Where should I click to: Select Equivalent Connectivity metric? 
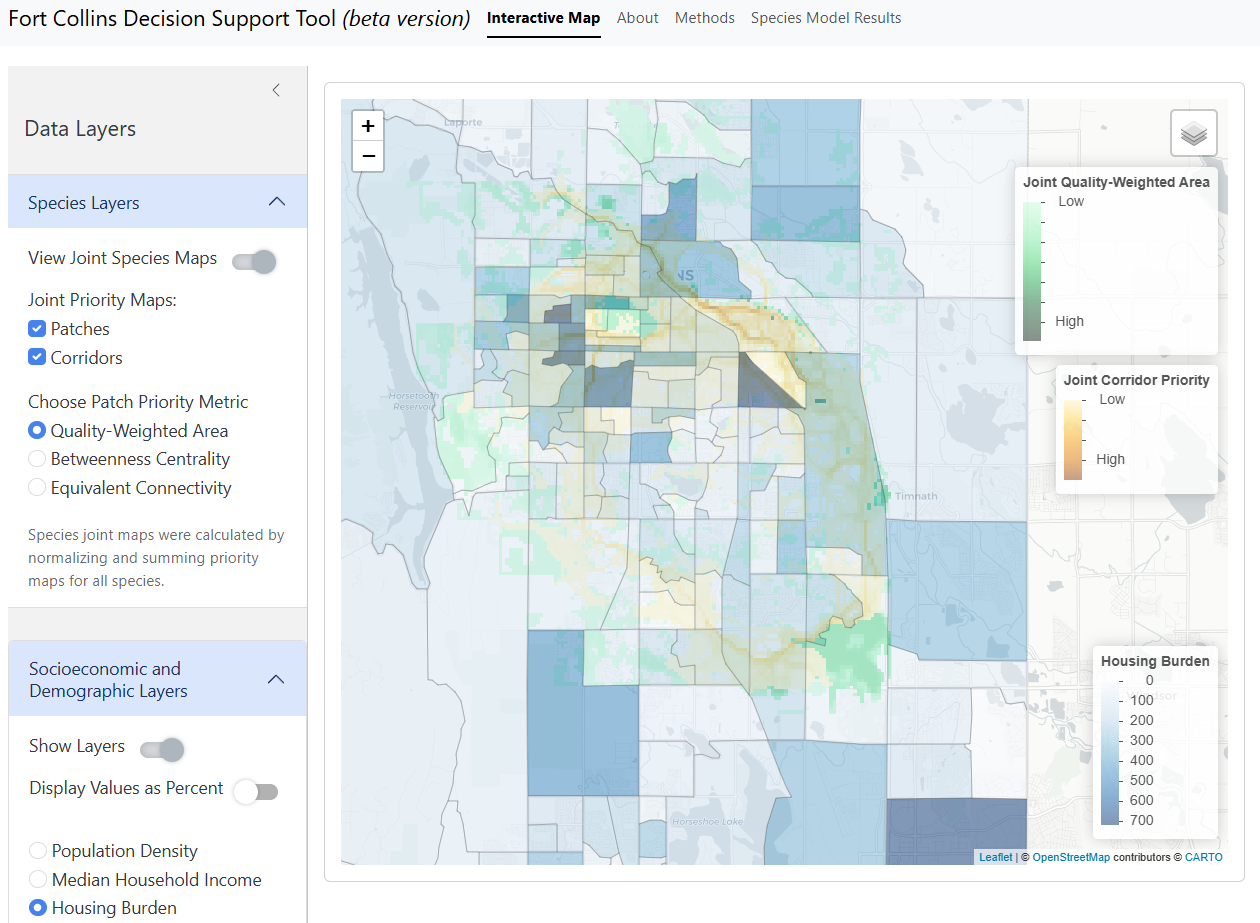pos(37,488)
